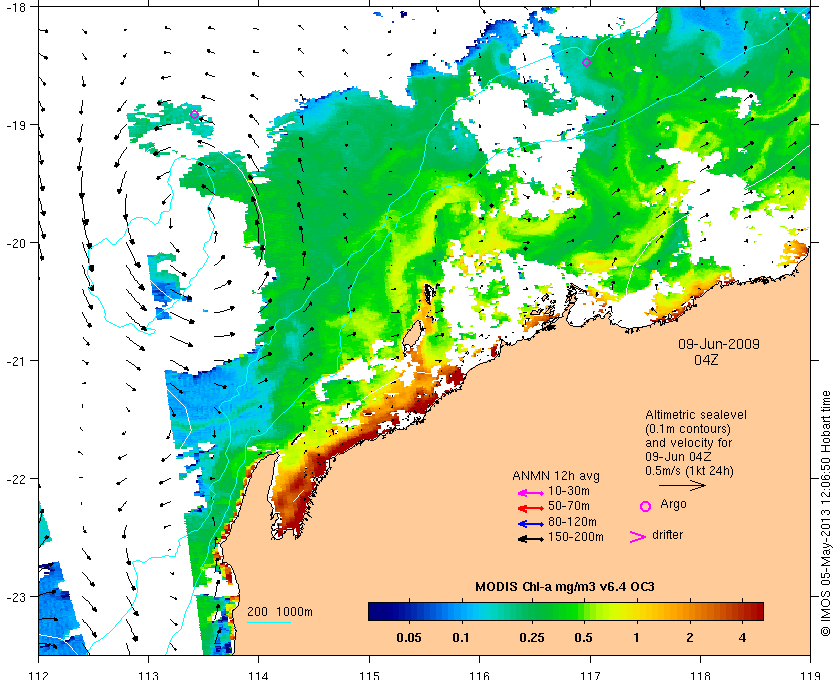Click the cyan 200 1000m isobath legend line
840x680 pixels.
269,622
